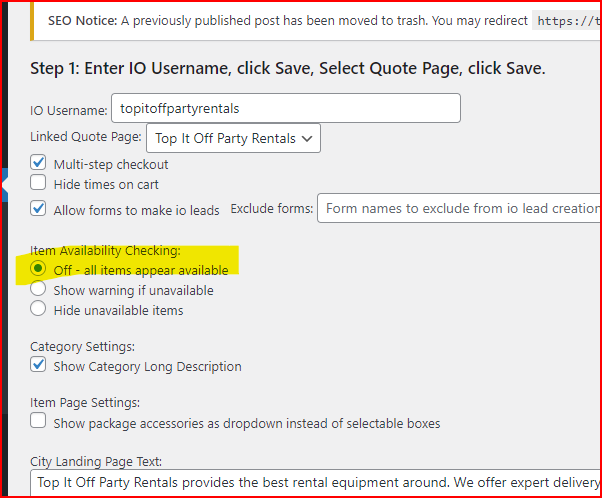This screenshot has width=602, height=498.
Task: Enable Hide times on cart checkbox
Action: 38,184
